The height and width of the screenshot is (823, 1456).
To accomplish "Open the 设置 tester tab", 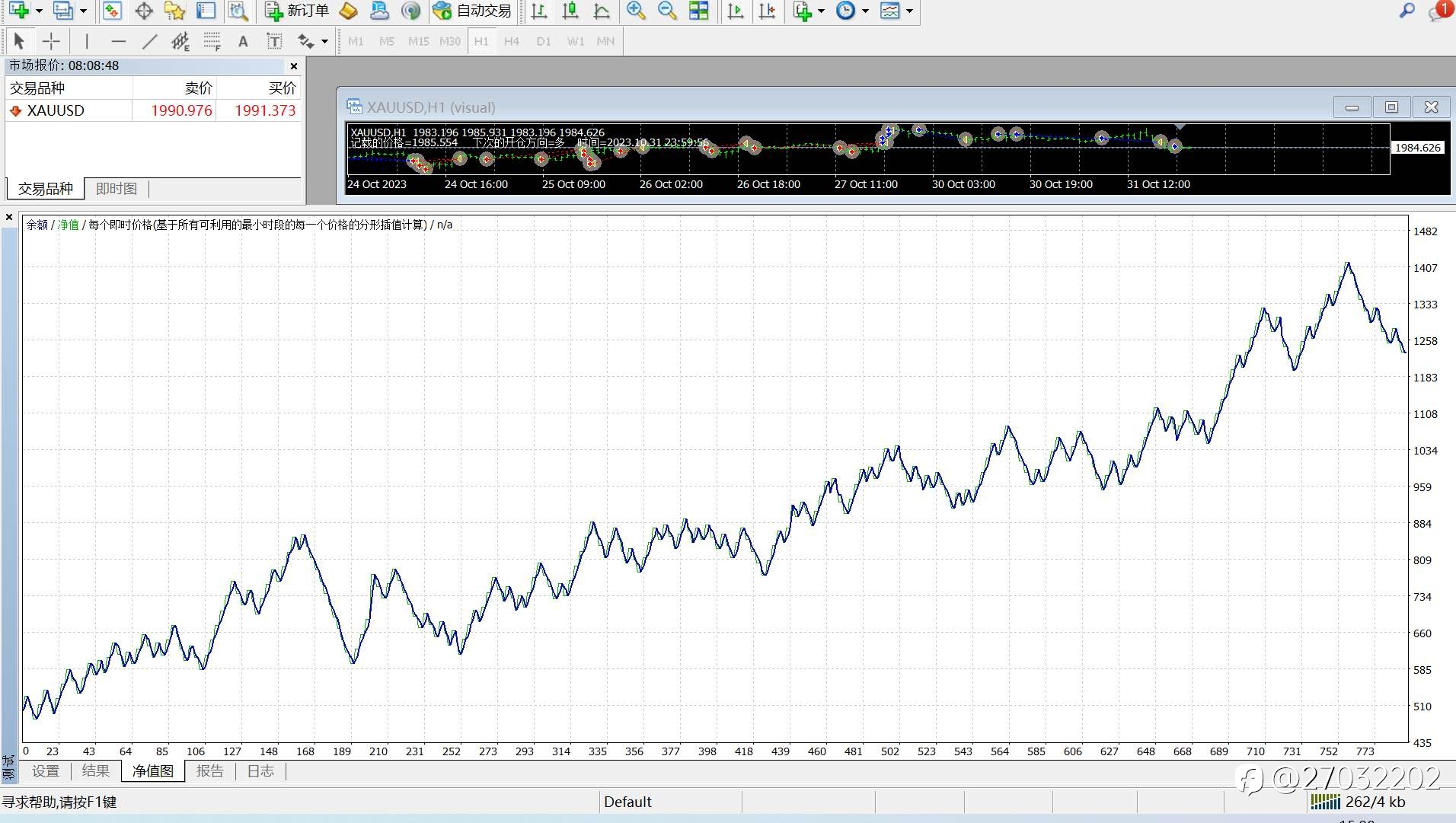I will pos(46,771).
